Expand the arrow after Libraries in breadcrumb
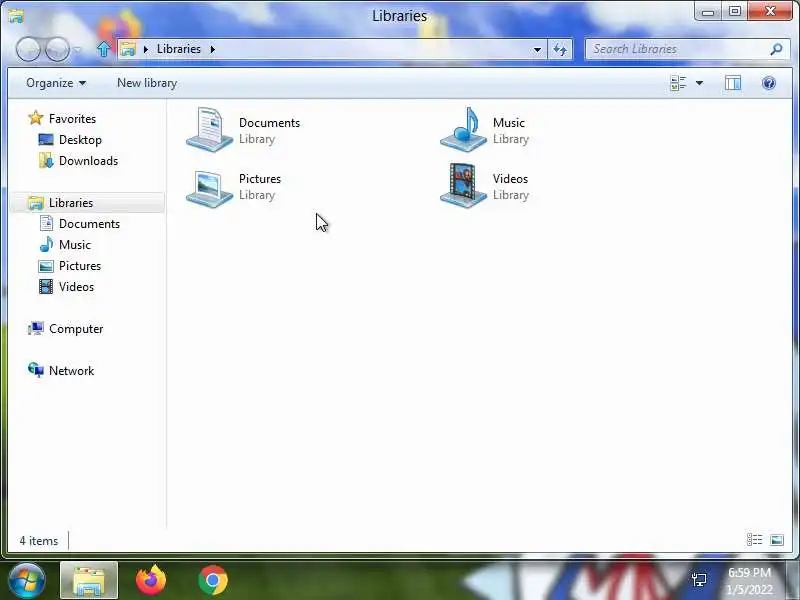Screen dimensions: 800x600 click(x=212, y=49)
